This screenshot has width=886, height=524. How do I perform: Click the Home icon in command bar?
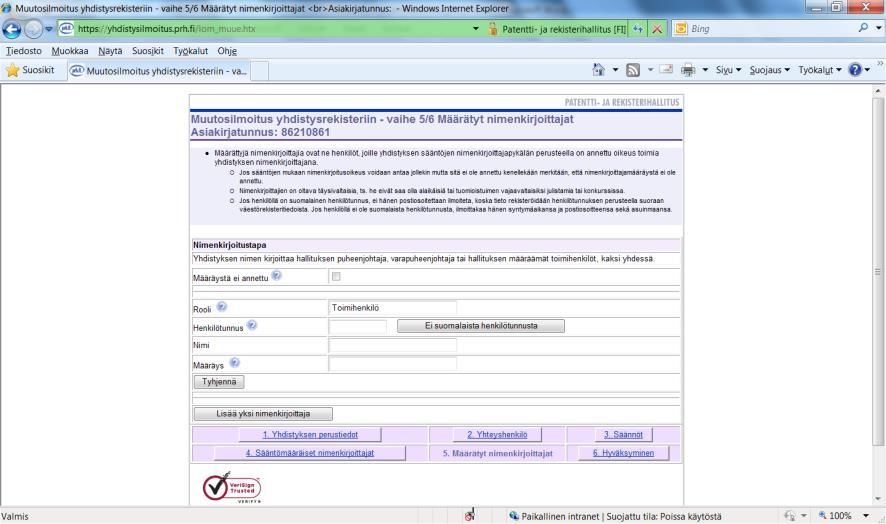tap(598, 70)
